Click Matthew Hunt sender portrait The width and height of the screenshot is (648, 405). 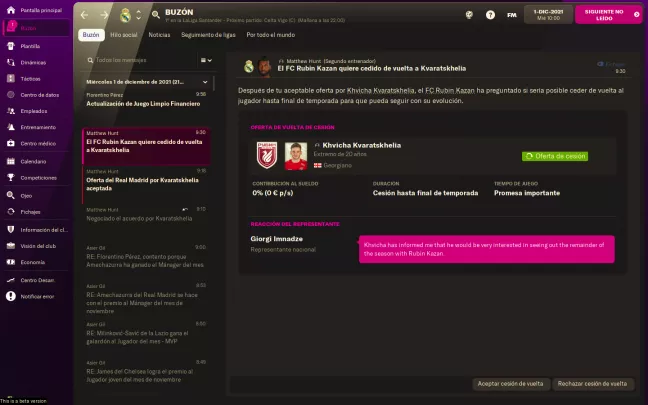[x=265, y=67]
